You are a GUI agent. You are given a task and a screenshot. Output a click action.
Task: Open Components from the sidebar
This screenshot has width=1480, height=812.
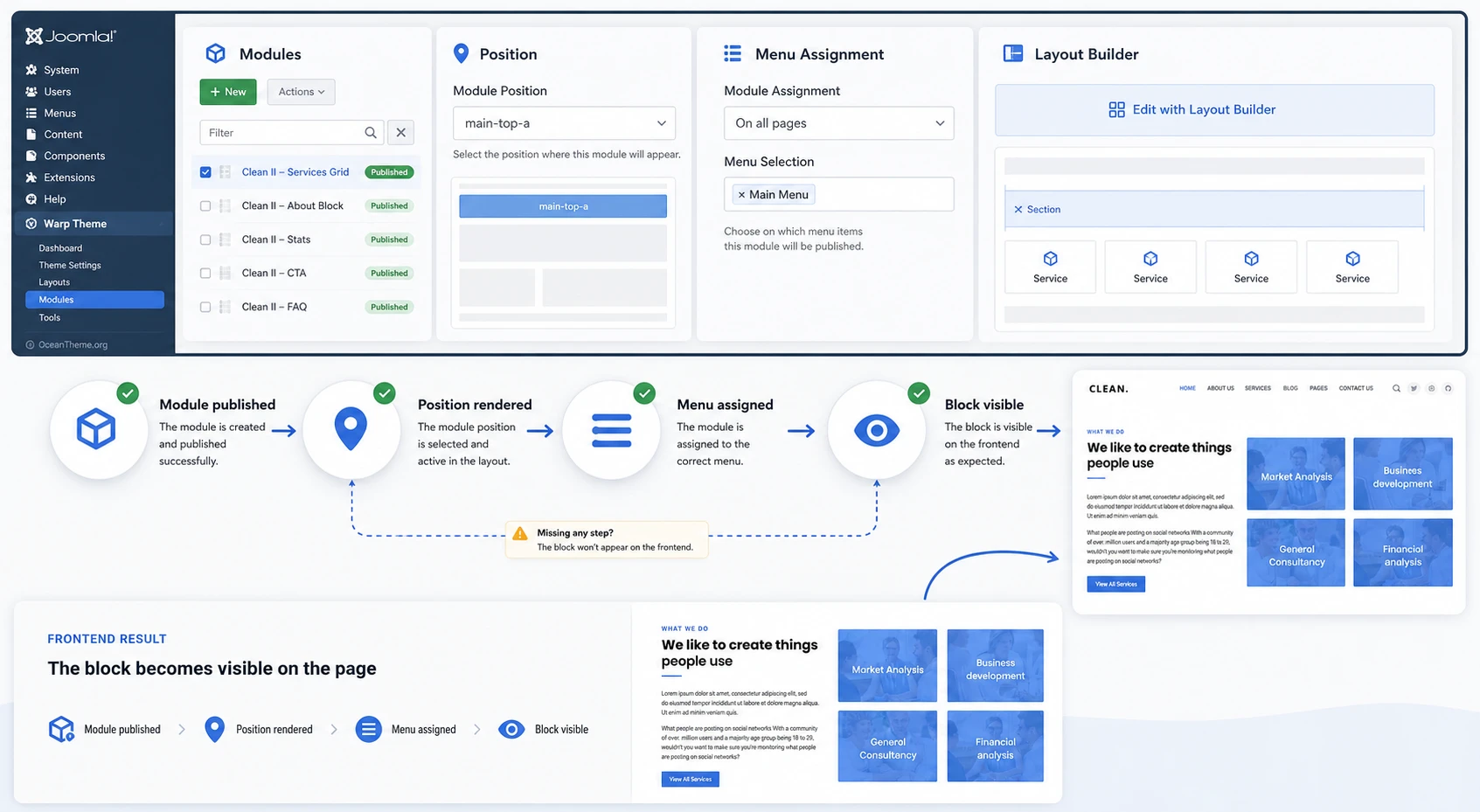pyautogui.click(x=74, y=156)
